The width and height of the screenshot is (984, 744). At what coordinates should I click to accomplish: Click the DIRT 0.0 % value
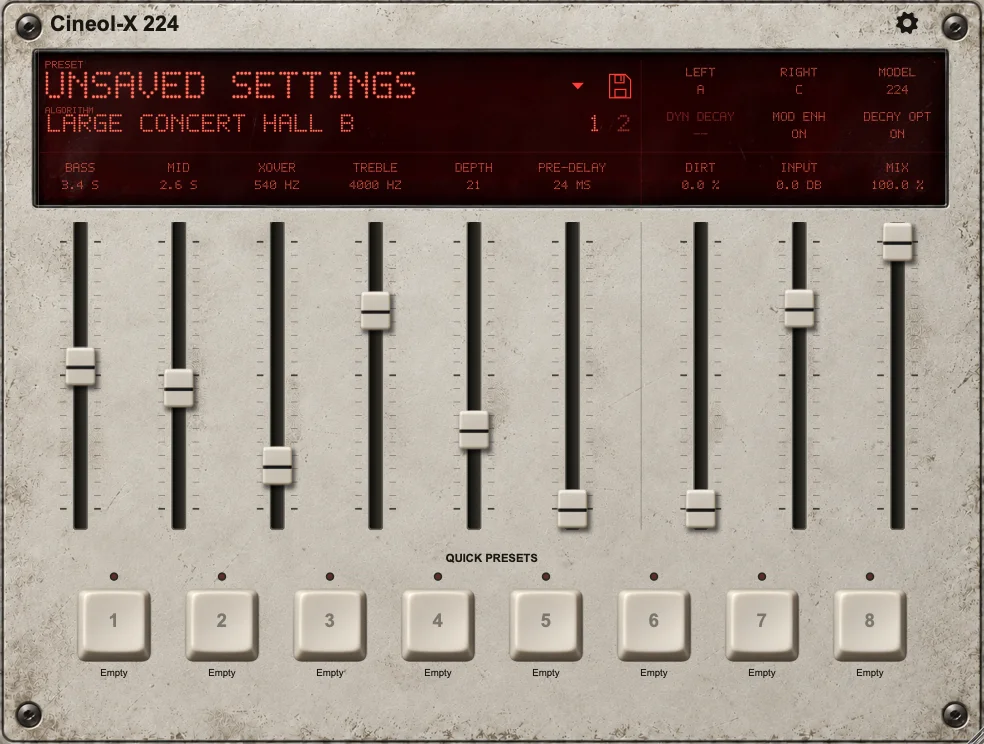(x=700, y=185)
